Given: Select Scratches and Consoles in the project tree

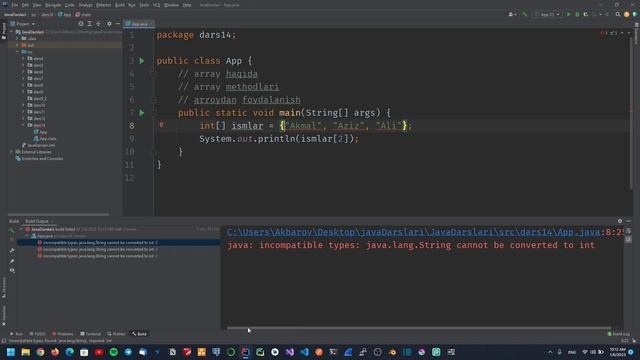Looking at the screenshot, I should [x=39, y=158].
